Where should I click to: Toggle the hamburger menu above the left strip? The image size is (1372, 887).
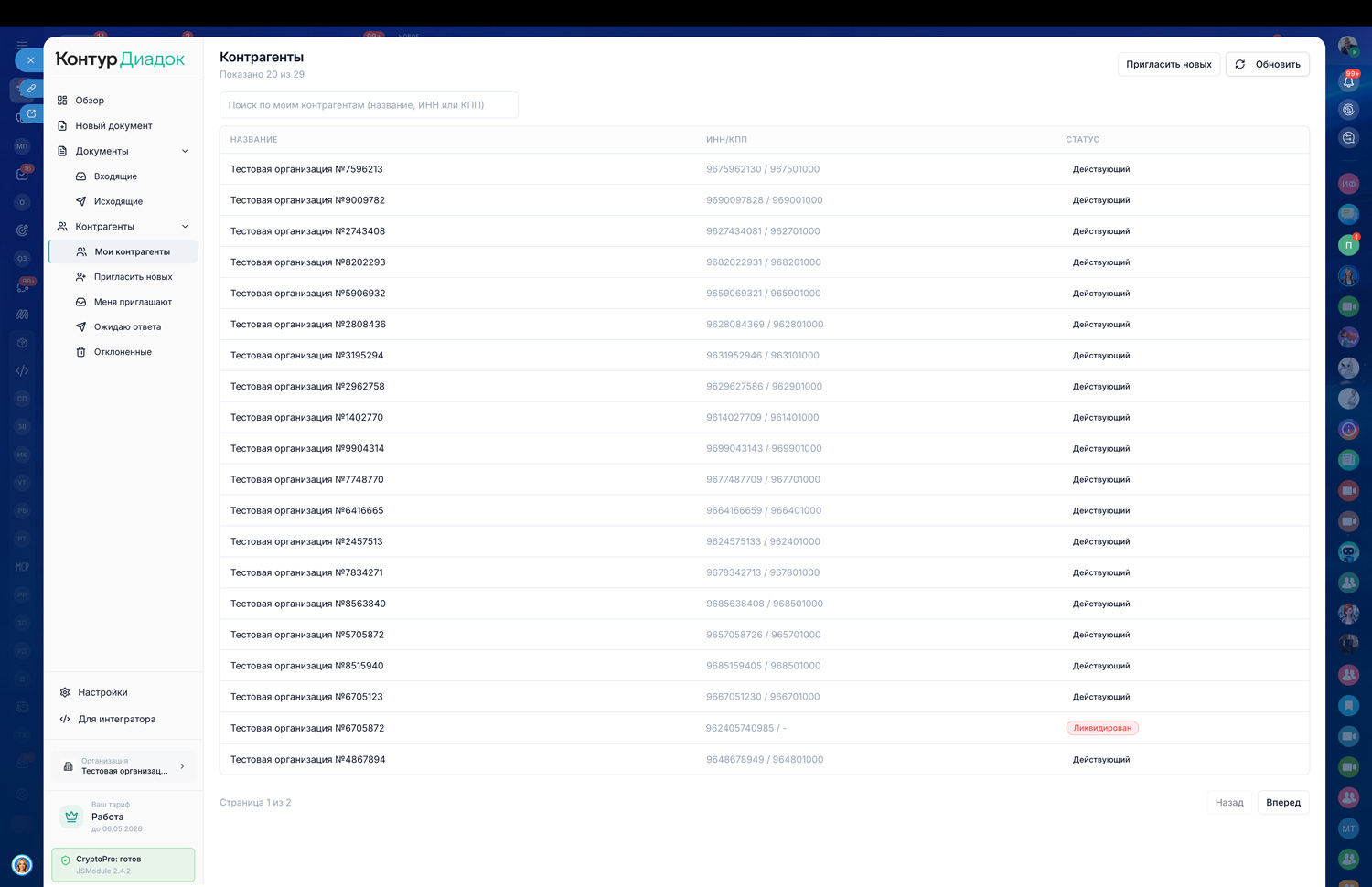[x=22, y=44]
